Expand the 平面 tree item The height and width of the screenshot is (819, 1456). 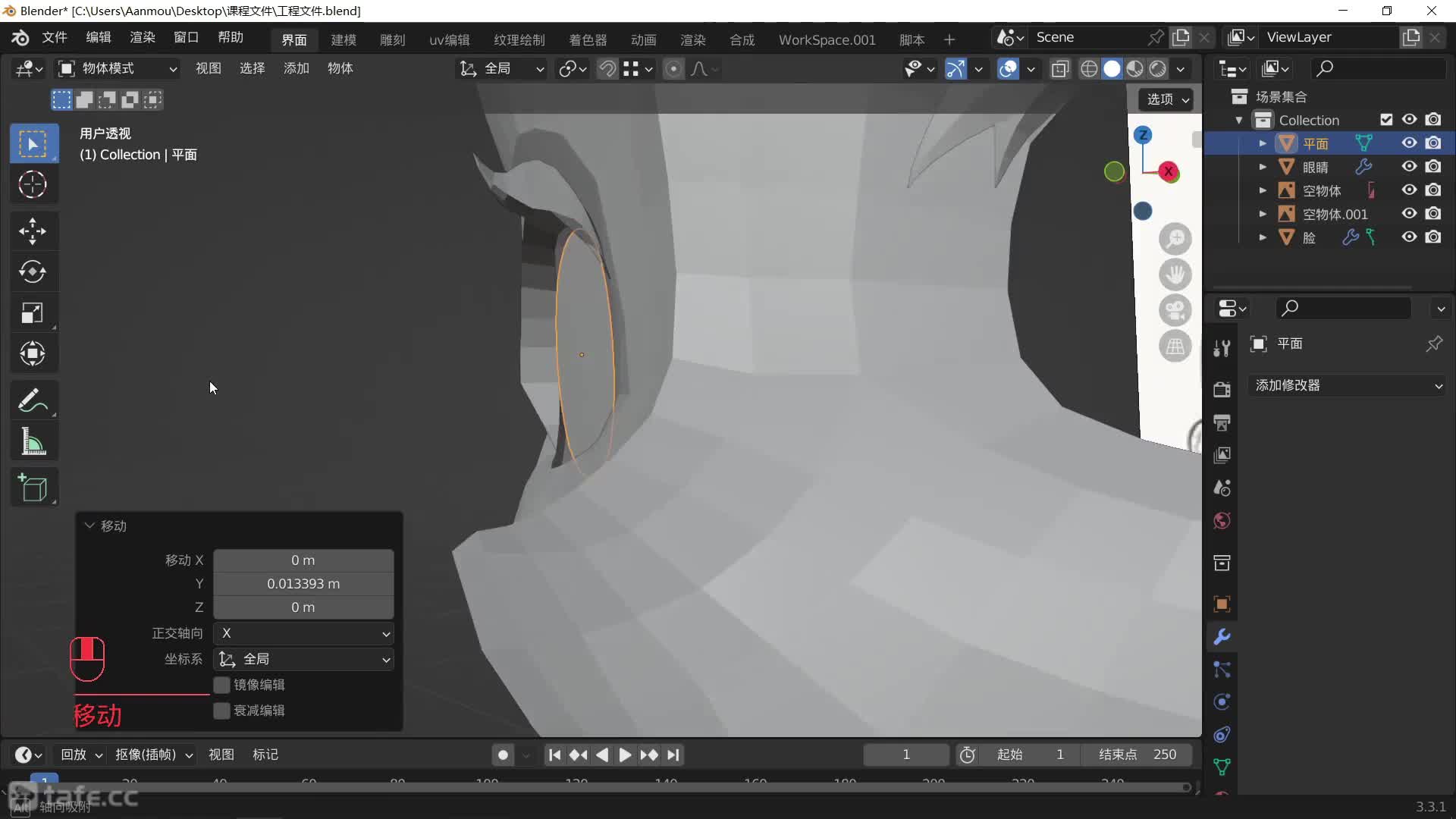[1263, 143]
